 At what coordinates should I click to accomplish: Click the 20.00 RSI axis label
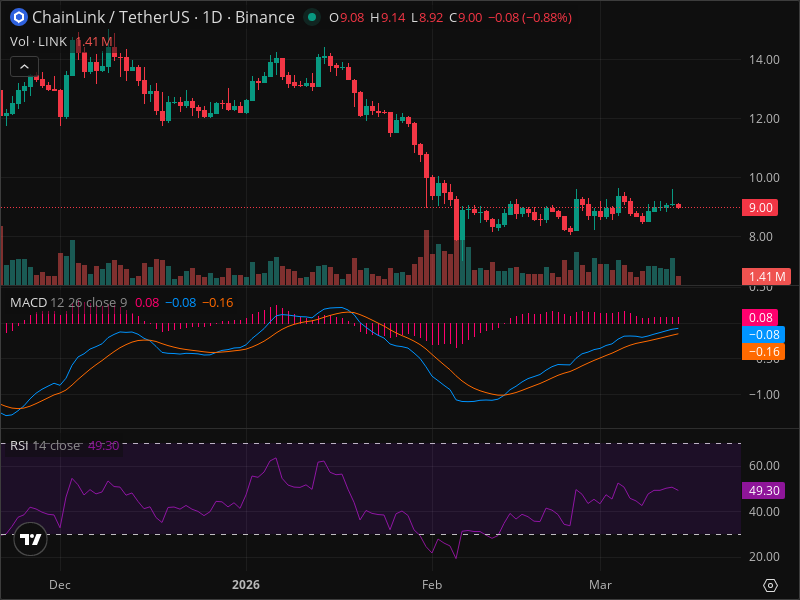coord(764,557)
